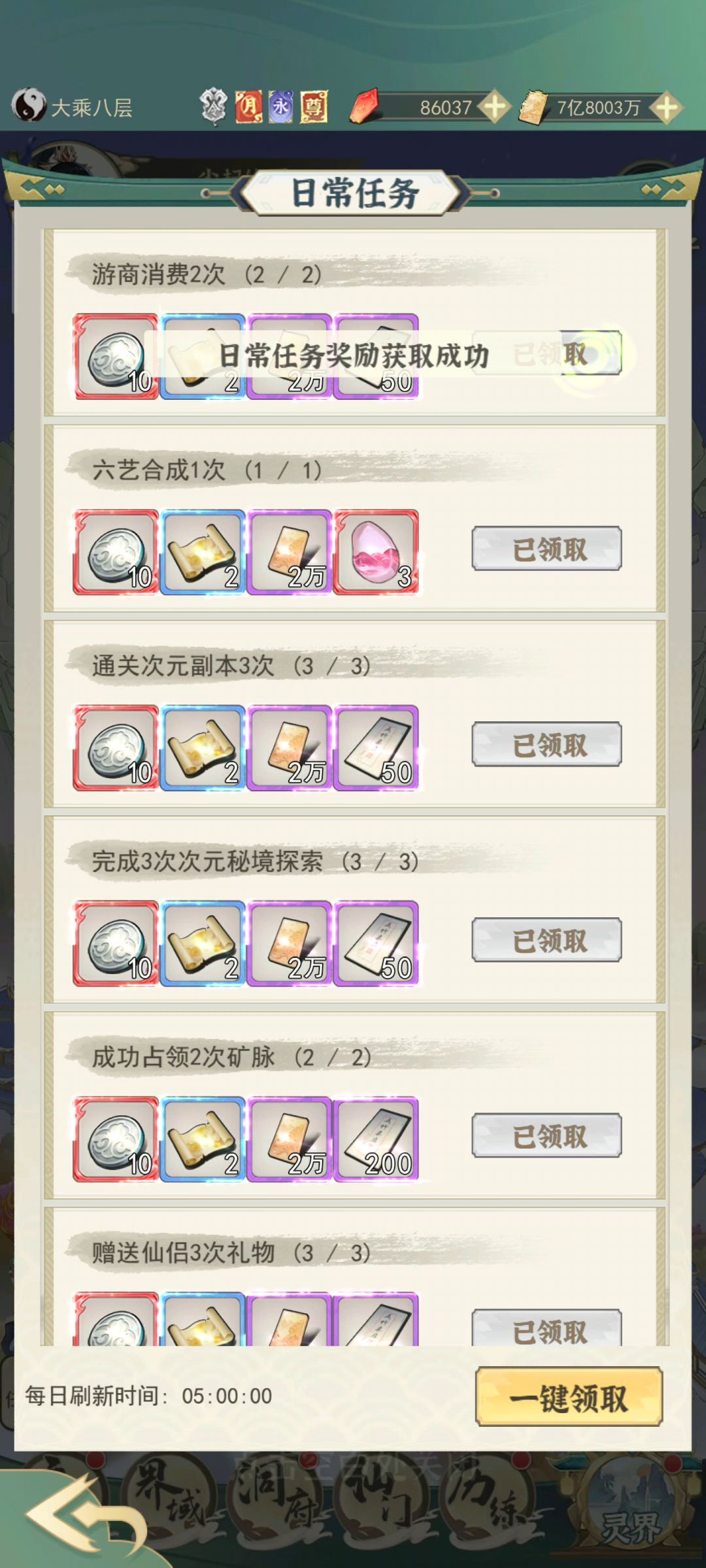This screenshot has height=1568, width=706.
Task: Tap silver coin reward in 游商消费 task
Action: (116, 356)
